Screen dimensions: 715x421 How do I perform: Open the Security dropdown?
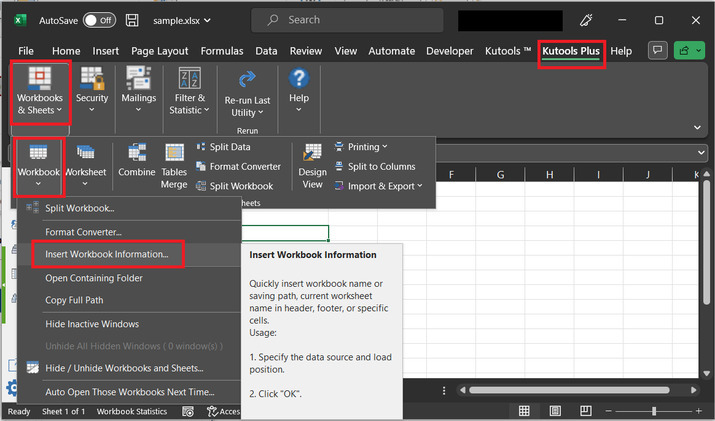(92, 91)
